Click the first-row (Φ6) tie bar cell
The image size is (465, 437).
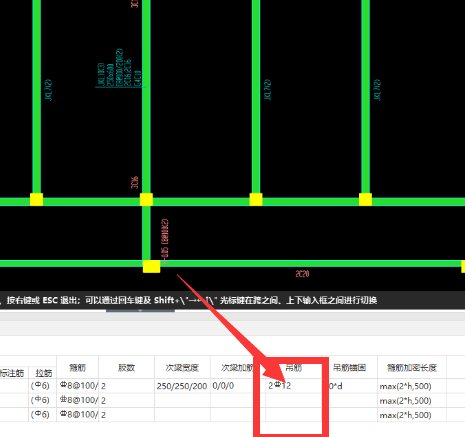tap(42, 386)
